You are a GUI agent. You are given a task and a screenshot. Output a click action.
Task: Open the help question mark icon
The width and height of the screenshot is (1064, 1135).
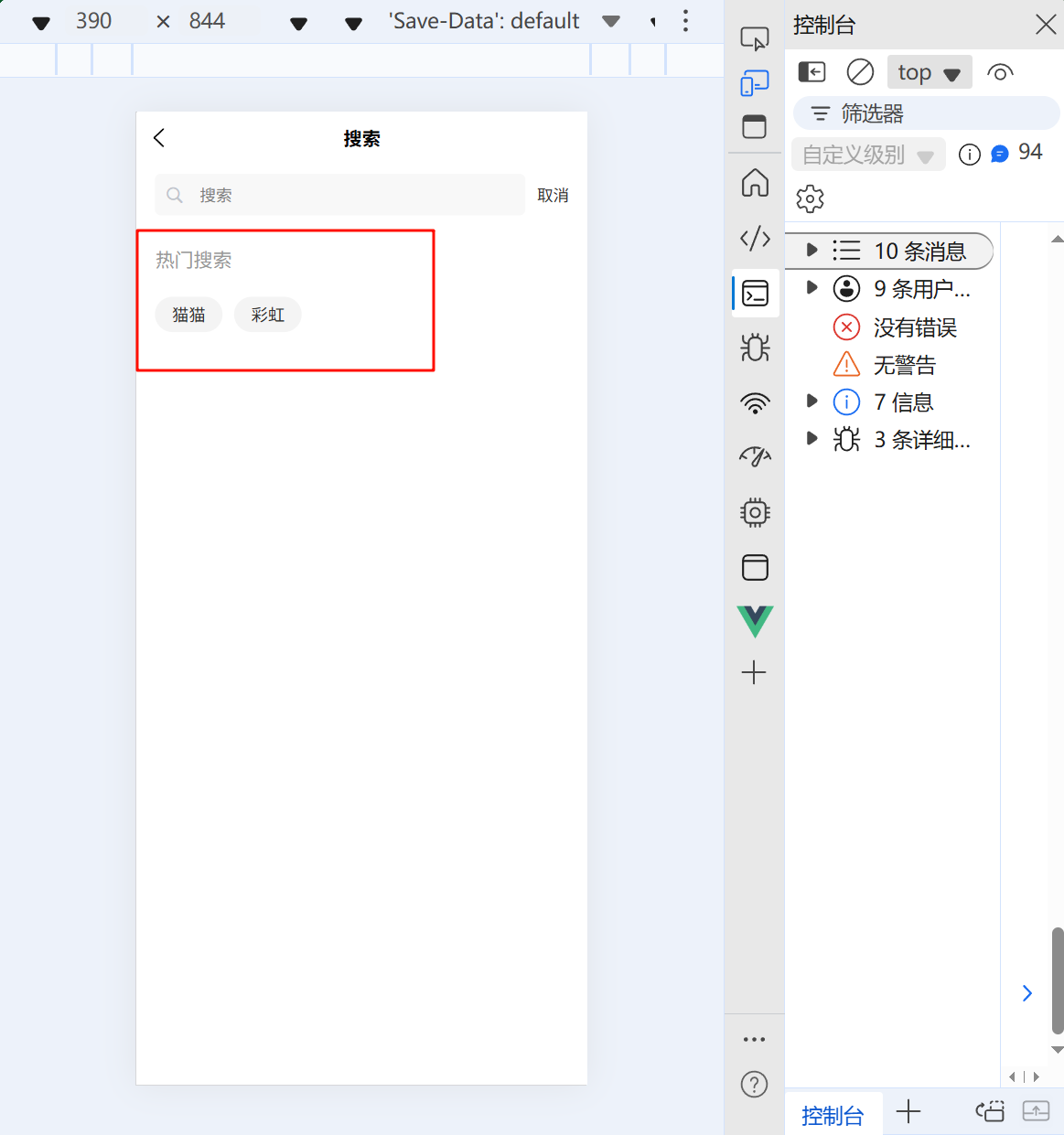754,1085
